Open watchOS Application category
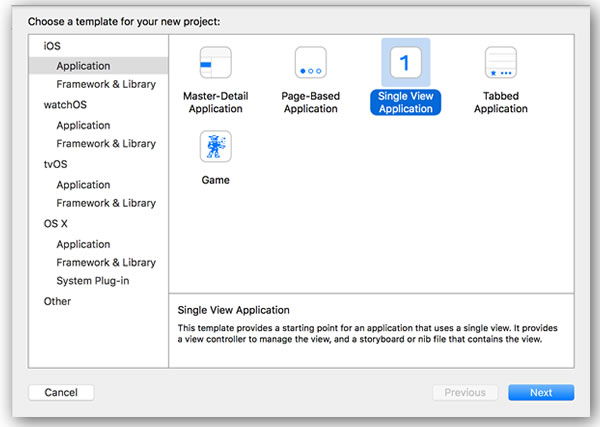Image resolution: width=600 pixels, height=427 pixels. 83,125
